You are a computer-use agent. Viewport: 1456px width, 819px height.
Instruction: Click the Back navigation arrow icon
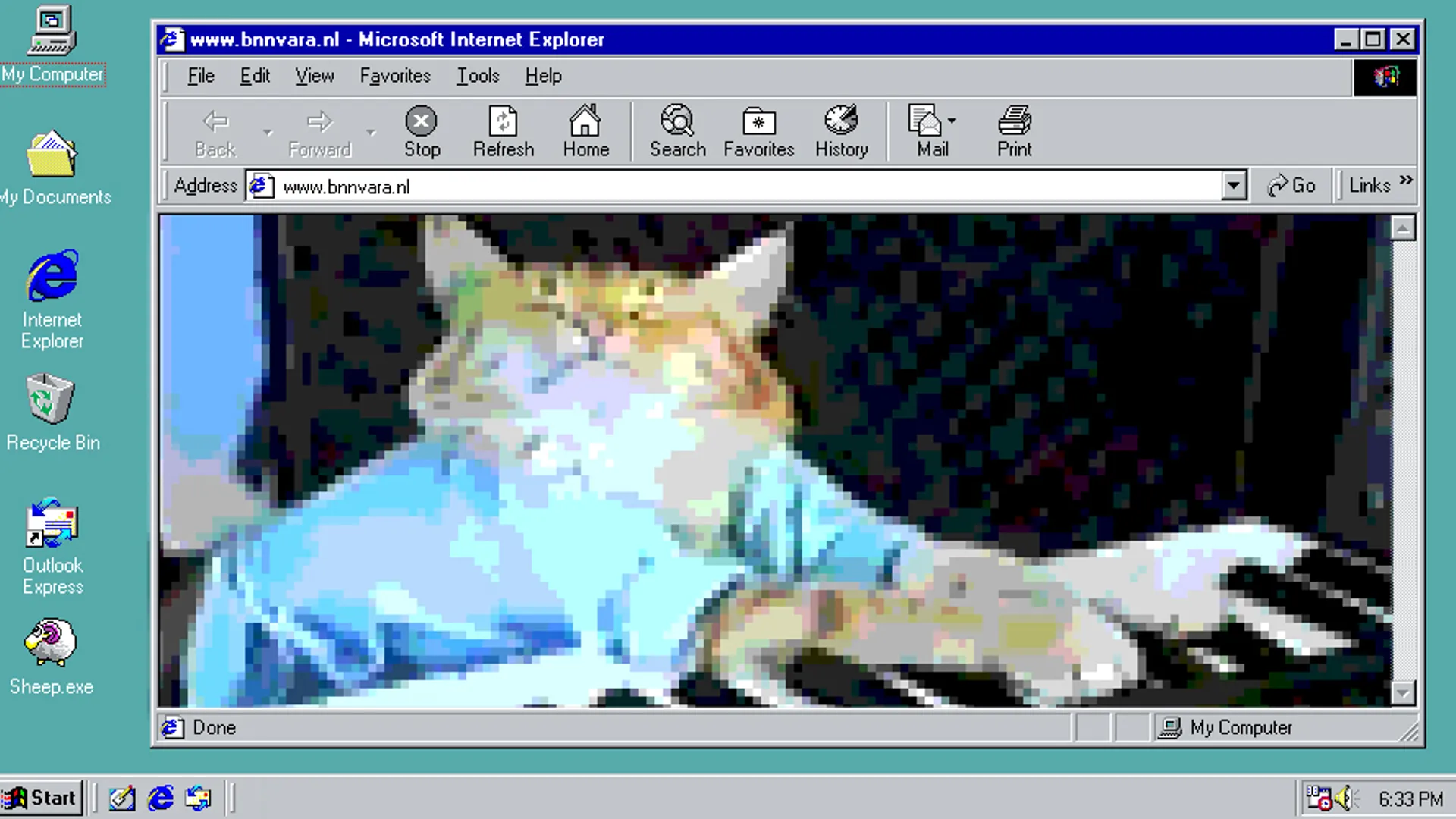coord(215,121)
